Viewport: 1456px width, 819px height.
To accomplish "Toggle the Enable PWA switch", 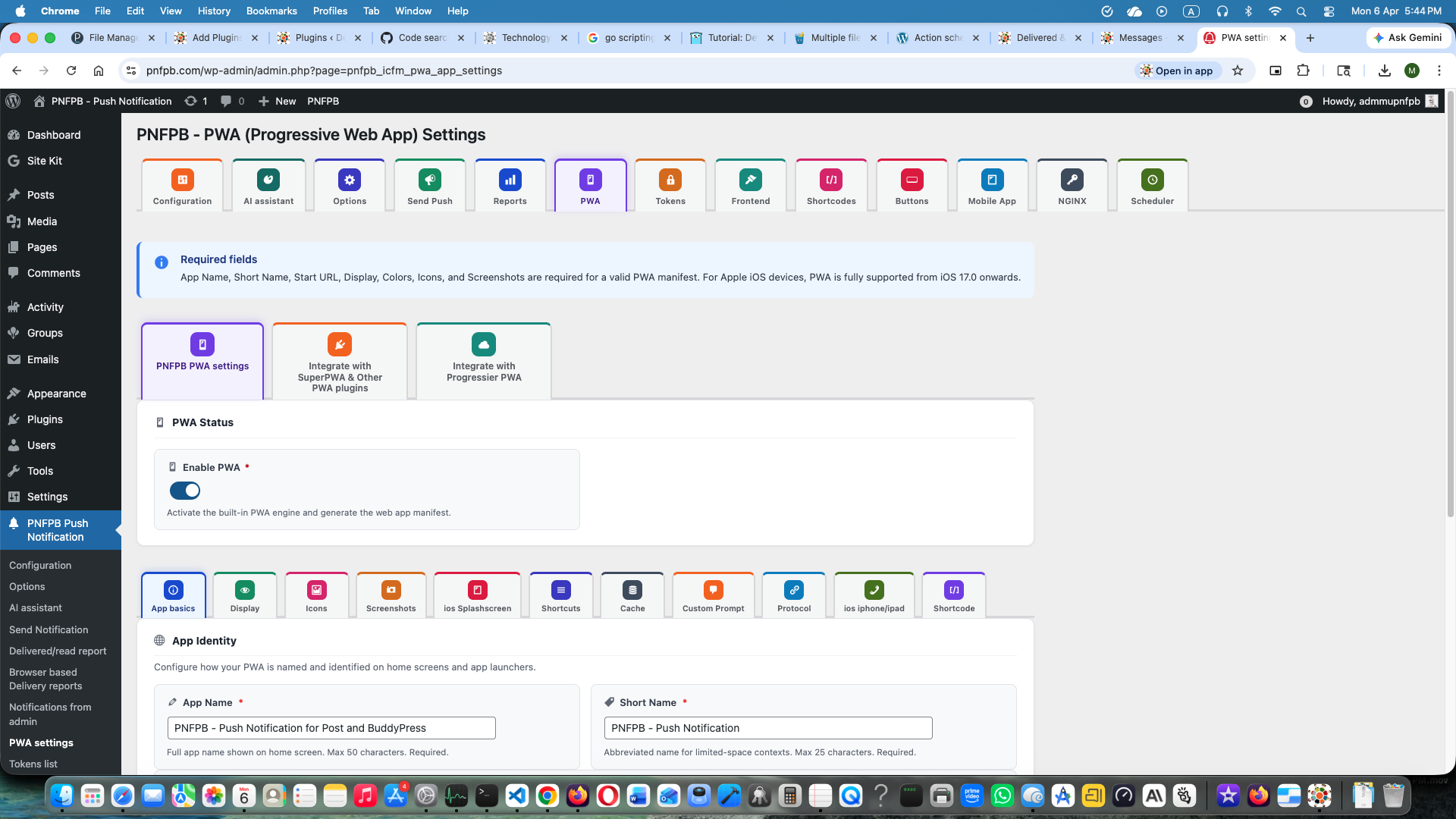I will click(x=185, y=491).
